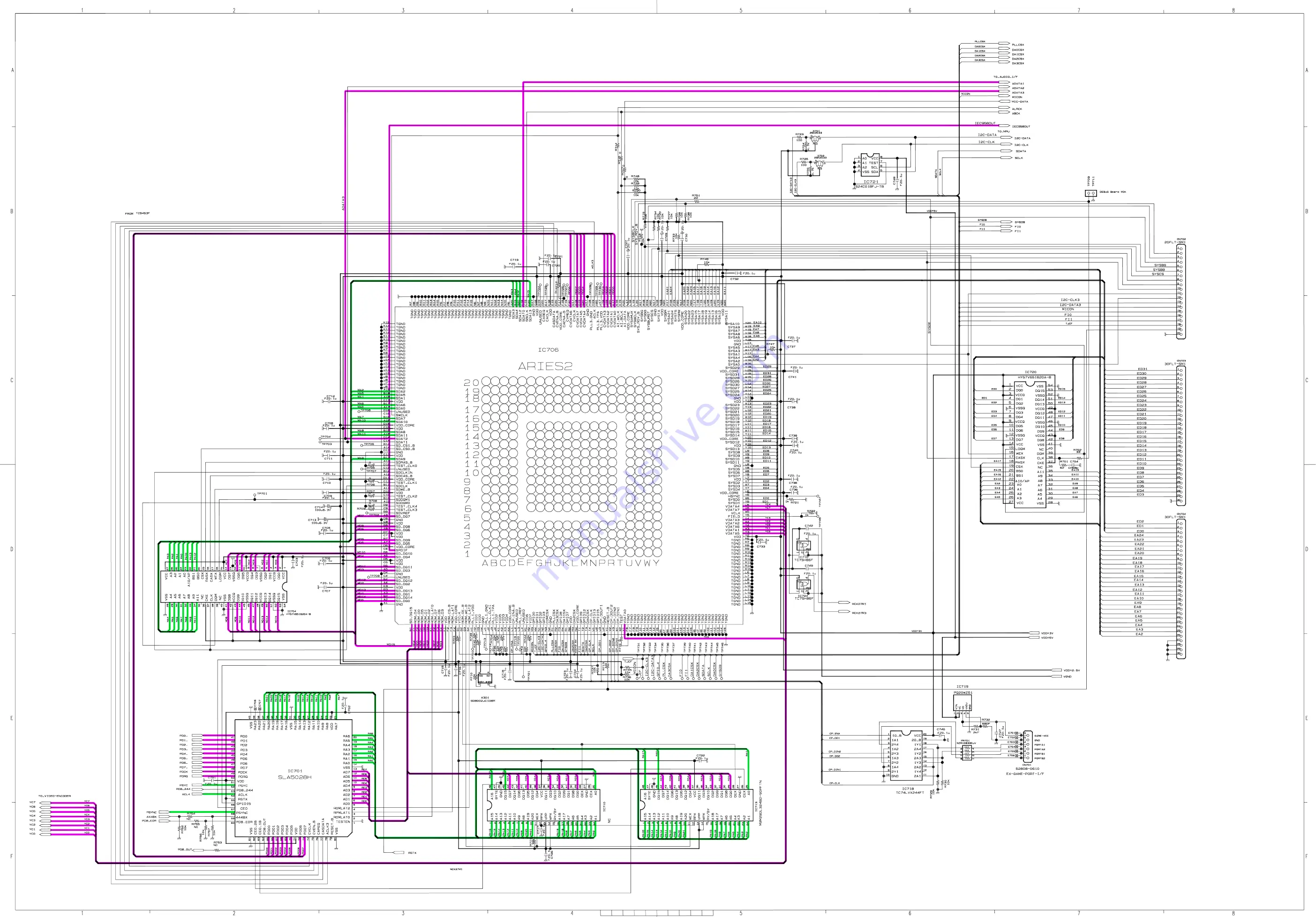
Task: Click the EX-GAME-PORT-I/F label
Action: click(x=1025, y=774)
